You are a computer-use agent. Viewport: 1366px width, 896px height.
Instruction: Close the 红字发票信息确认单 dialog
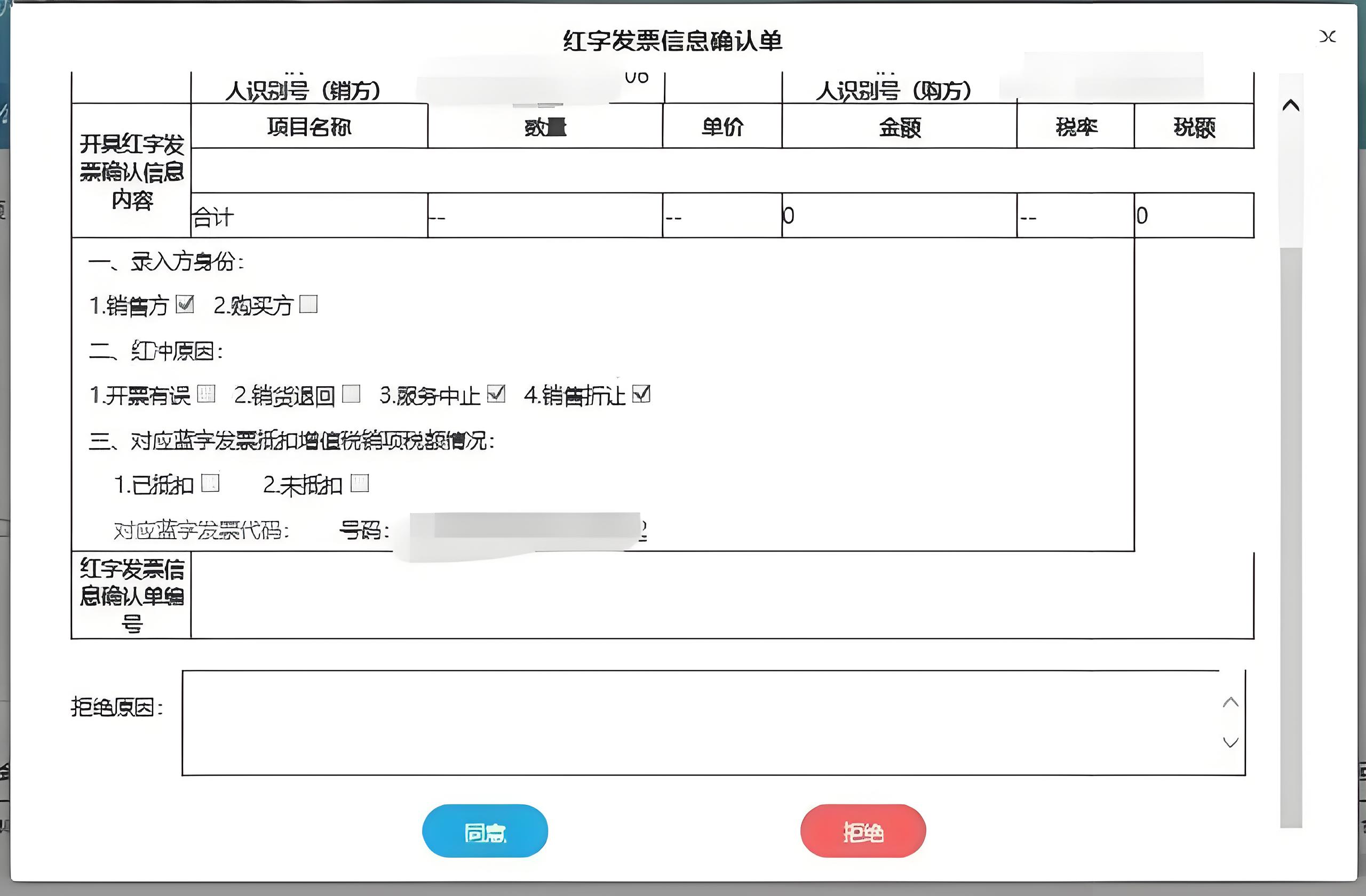pyautogui.click(x=1327, y=37)
